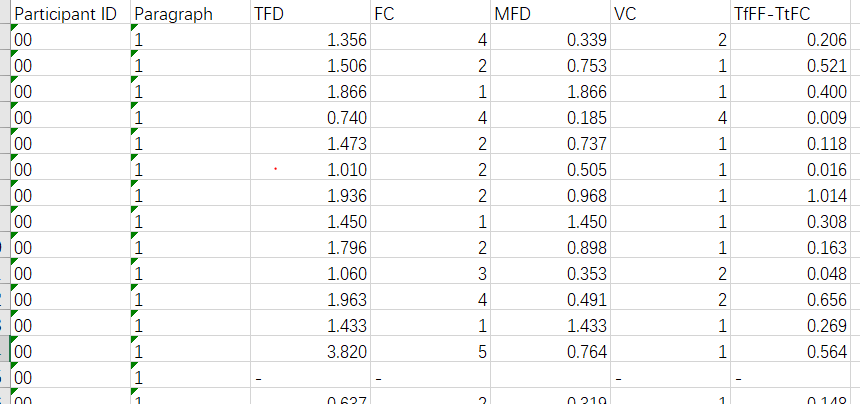This screenshot has width=860, height=404.
Task: Click the cell containing 3.820
Action: pos(310,349)
